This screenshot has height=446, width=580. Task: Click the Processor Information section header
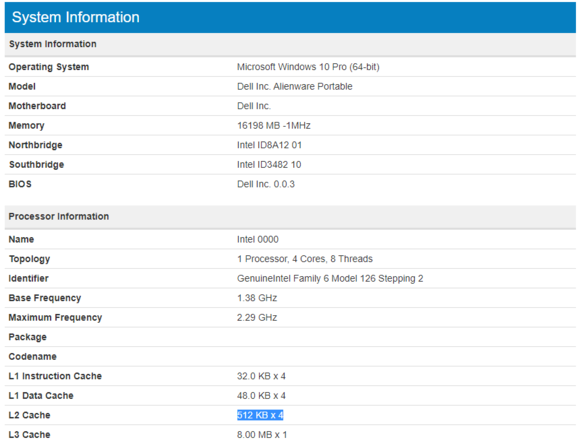(x=59, y=216)
